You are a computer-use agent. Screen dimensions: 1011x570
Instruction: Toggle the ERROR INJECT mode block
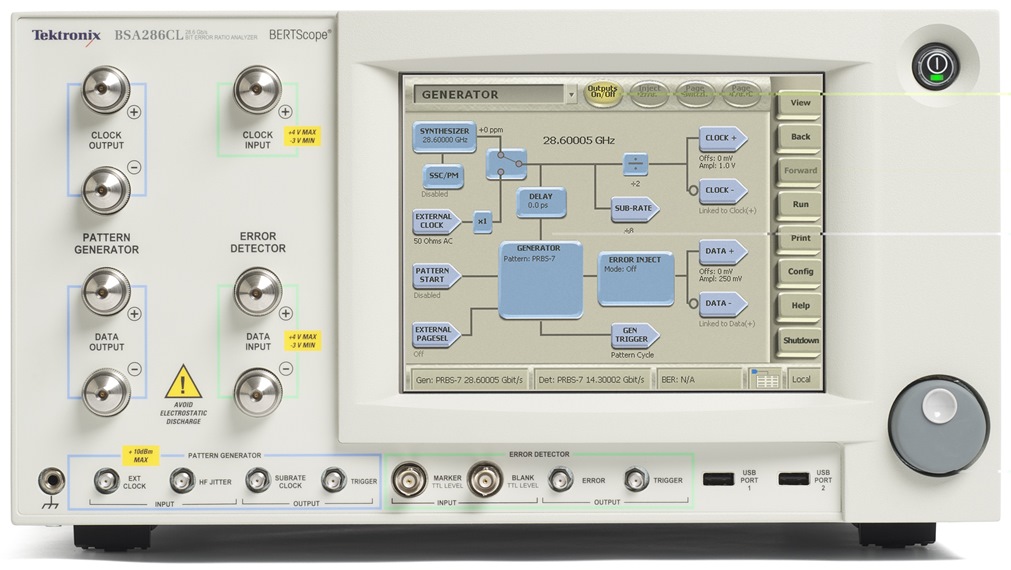point(635,278)
